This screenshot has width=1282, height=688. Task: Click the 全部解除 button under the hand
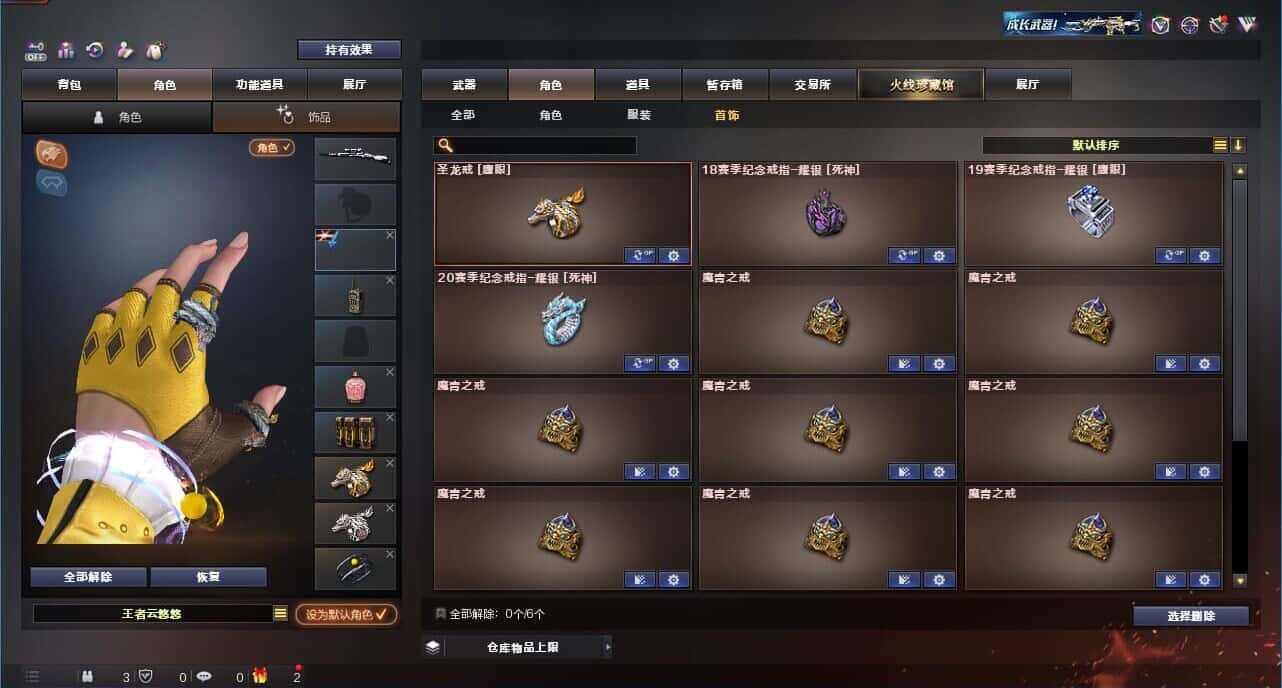[x=88, y=577]
